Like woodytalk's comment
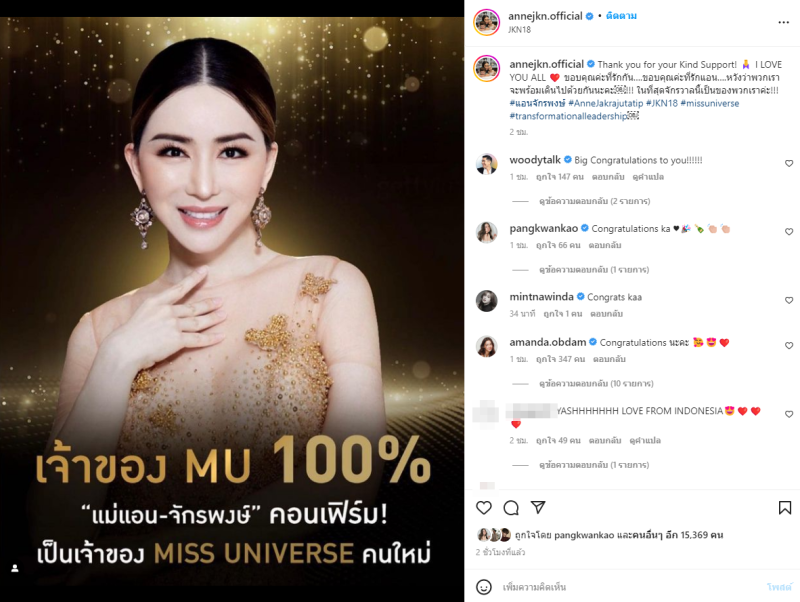 point(789,163)
